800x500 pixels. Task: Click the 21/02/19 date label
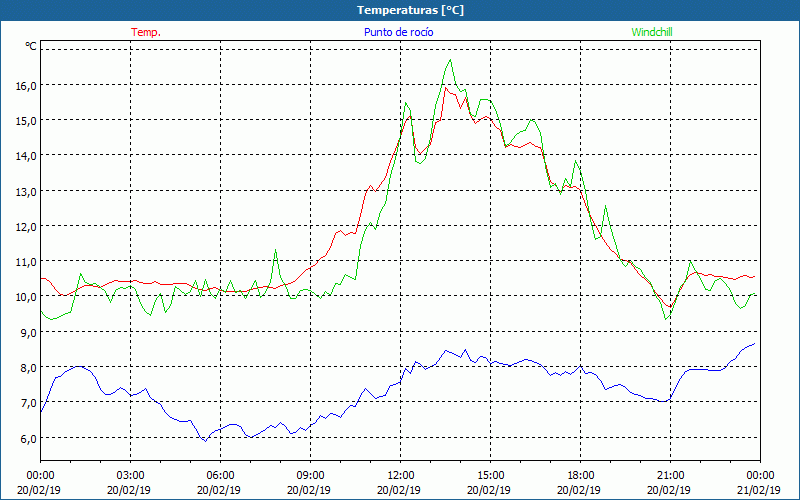(759, 490)
